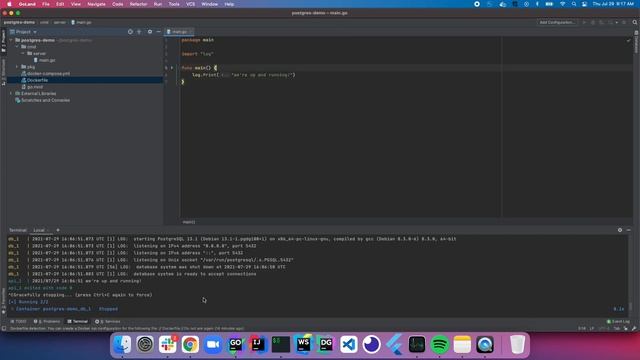
Task: Open the Event Log
Action: [618, 322]
